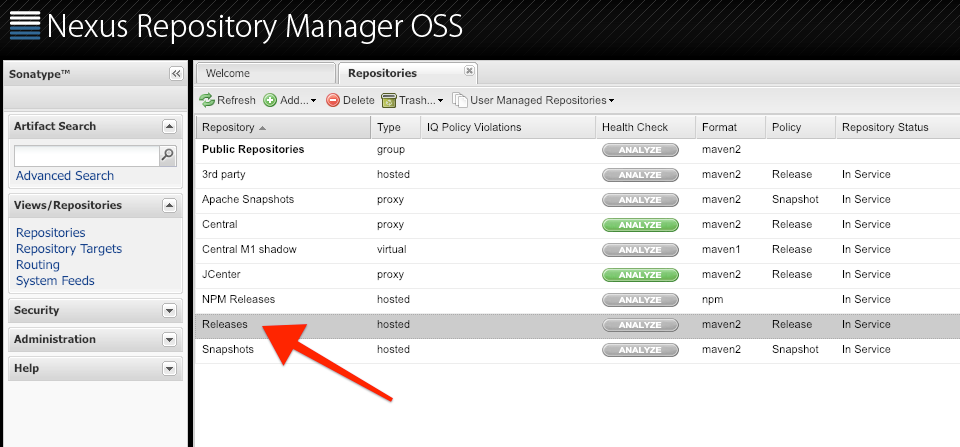
Task: Click the artifact search magnifier icon
Action: tap(167, 156)
